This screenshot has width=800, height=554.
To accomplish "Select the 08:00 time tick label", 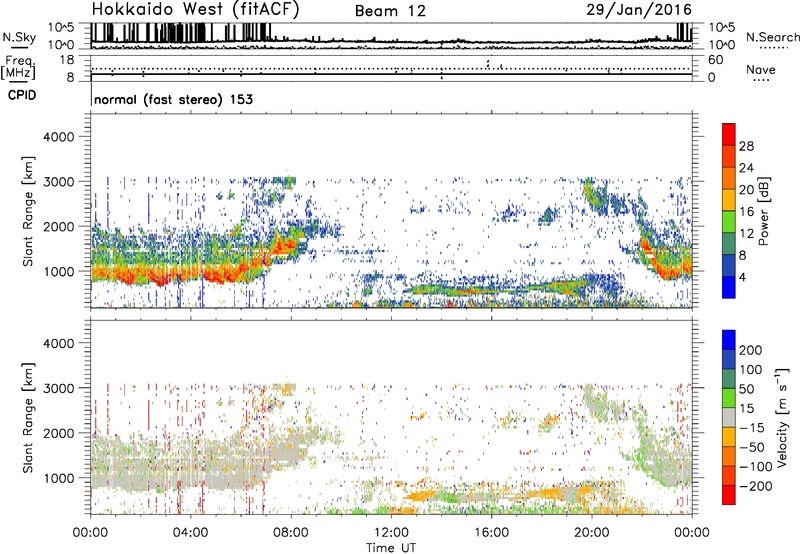I will 291,533.
